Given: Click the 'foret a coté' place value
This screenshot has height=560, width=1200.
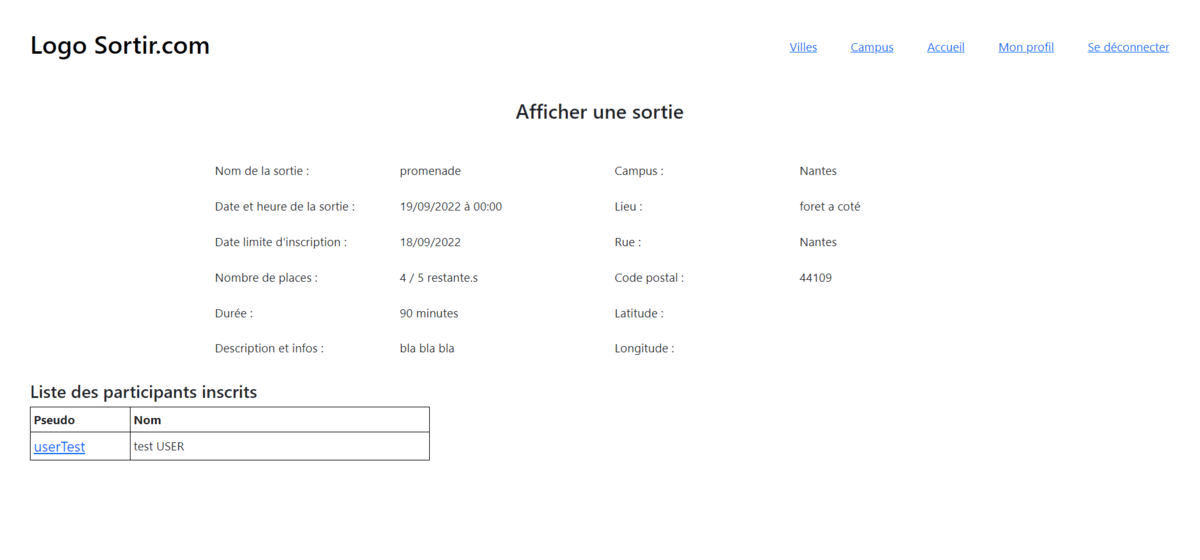Looking at the screenshot, I should click(x=830, y=207).
